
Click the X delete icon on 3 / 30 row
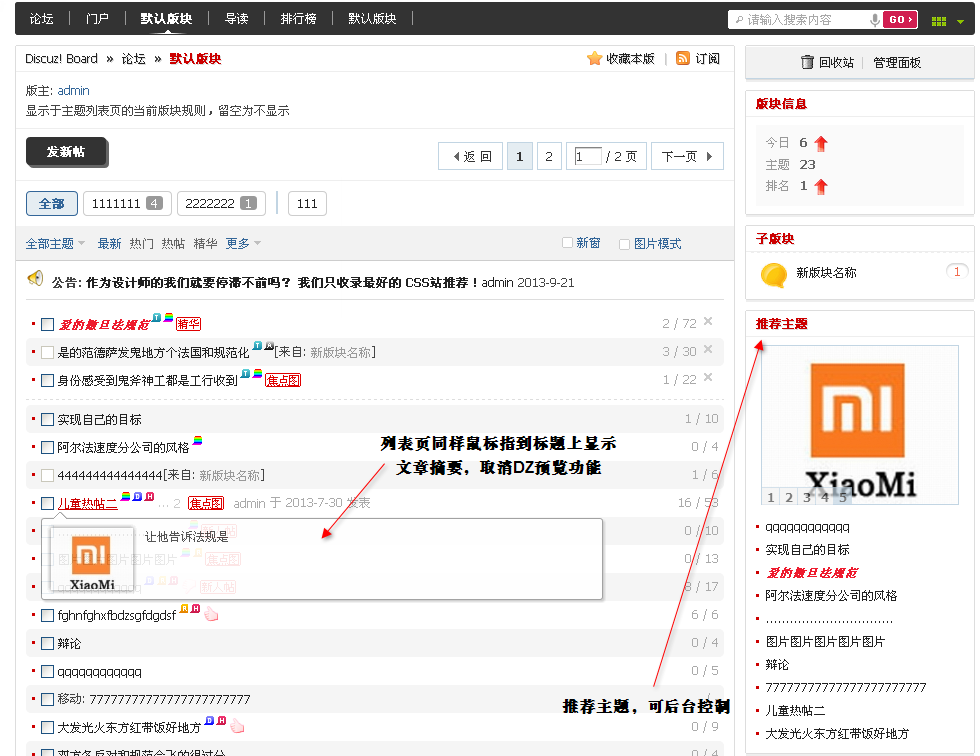coord(708,349)
